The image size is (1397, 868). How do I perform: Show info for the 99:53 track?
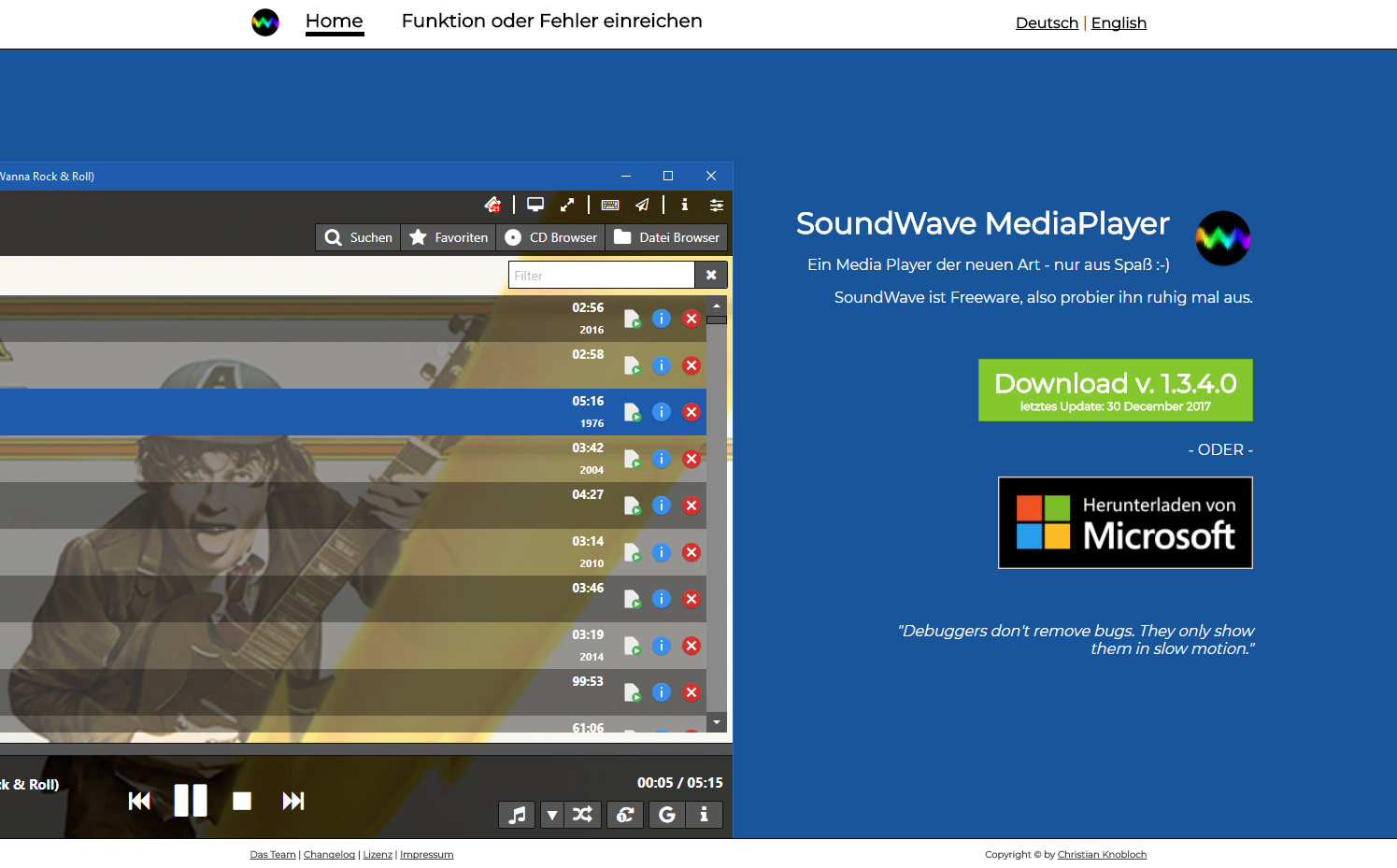click(x=662, y=692)
